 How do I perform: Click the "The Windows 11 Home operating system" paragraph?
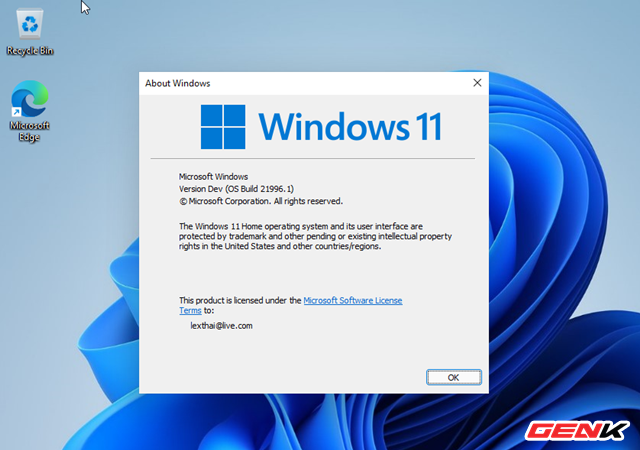click(x=315, y=236)
